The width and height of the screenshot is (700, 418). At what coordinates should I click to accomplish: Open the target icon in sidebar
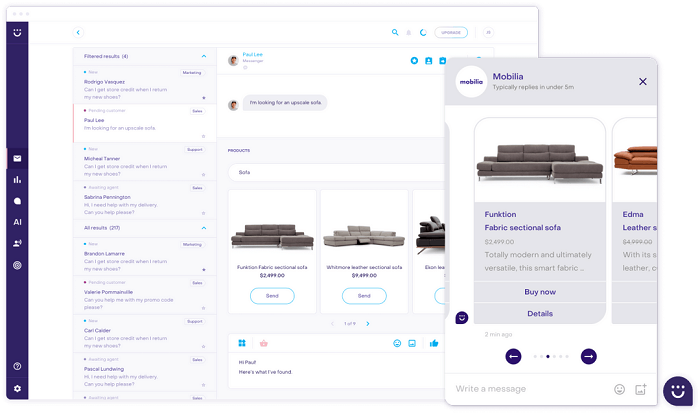[x=17, y=265]
